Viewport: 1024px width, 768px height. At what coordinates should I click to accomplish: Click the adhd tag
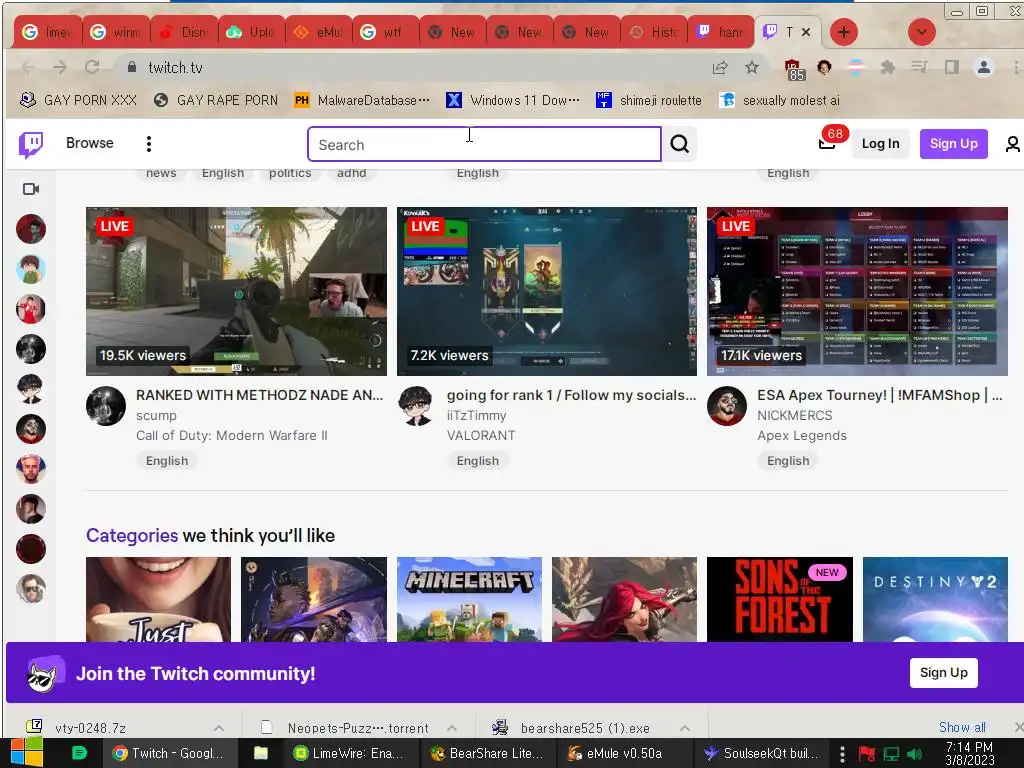click(x=351, y=173)
